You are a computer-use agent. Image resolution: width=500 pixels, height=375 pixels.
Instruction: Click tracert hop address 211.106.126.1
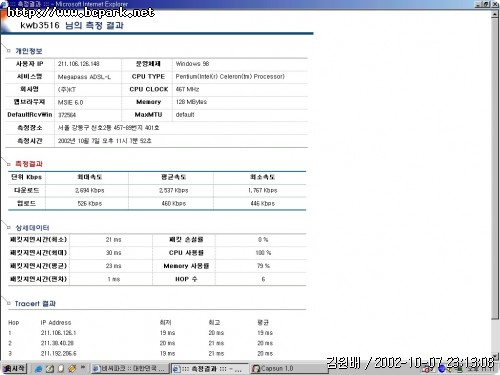click(58, 333)
